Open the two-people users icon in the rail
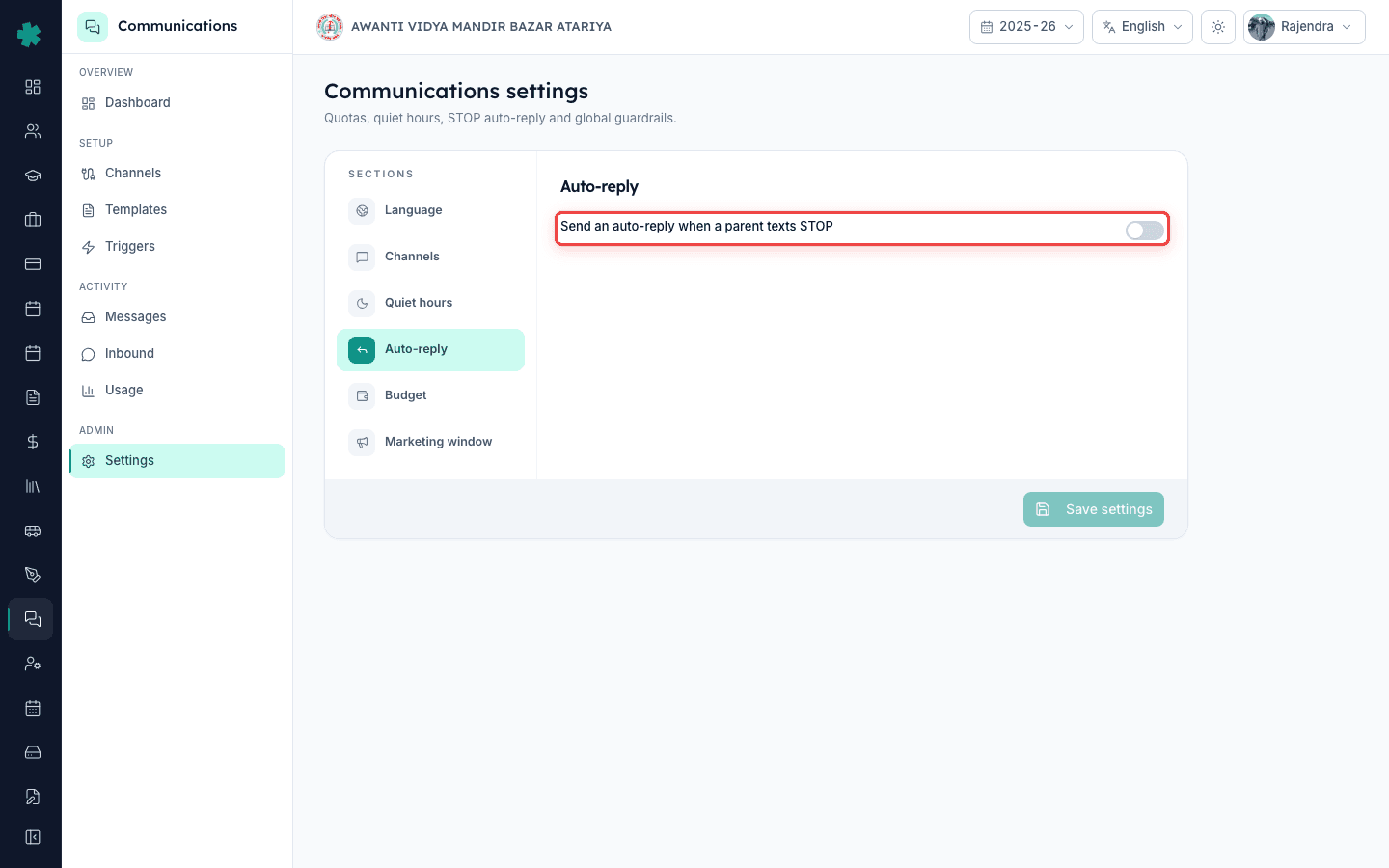This screenshot has height=868, width=1389. [x=33, y=131]
